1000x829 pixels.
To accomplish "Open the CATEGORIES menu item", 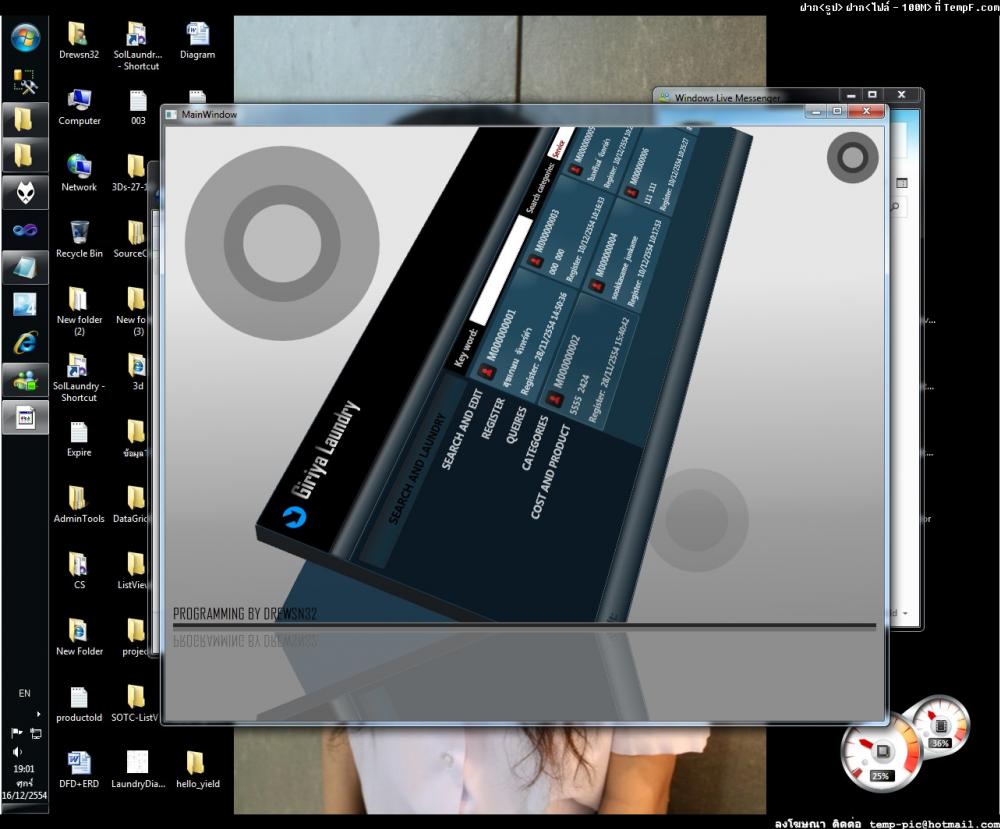I will coord(534,443).
